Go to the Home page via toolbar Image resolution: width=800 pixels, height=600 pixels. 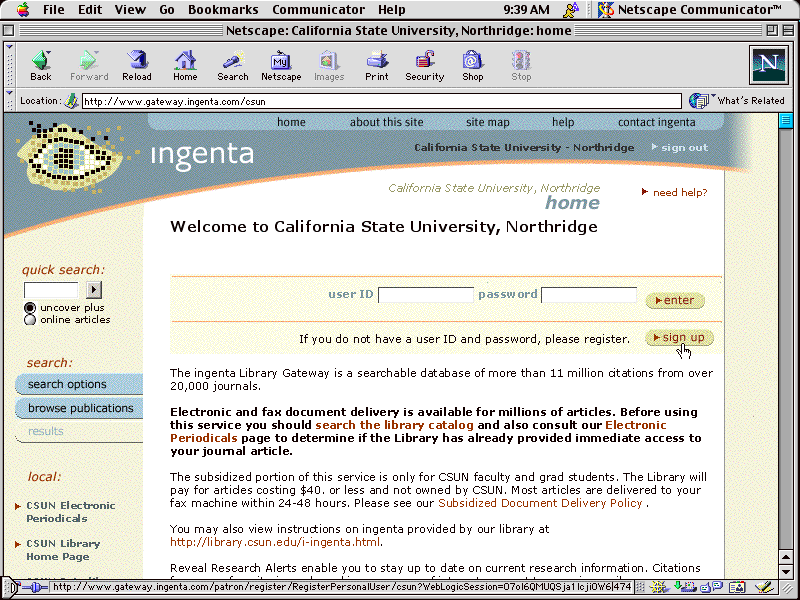tap(185, 66)
